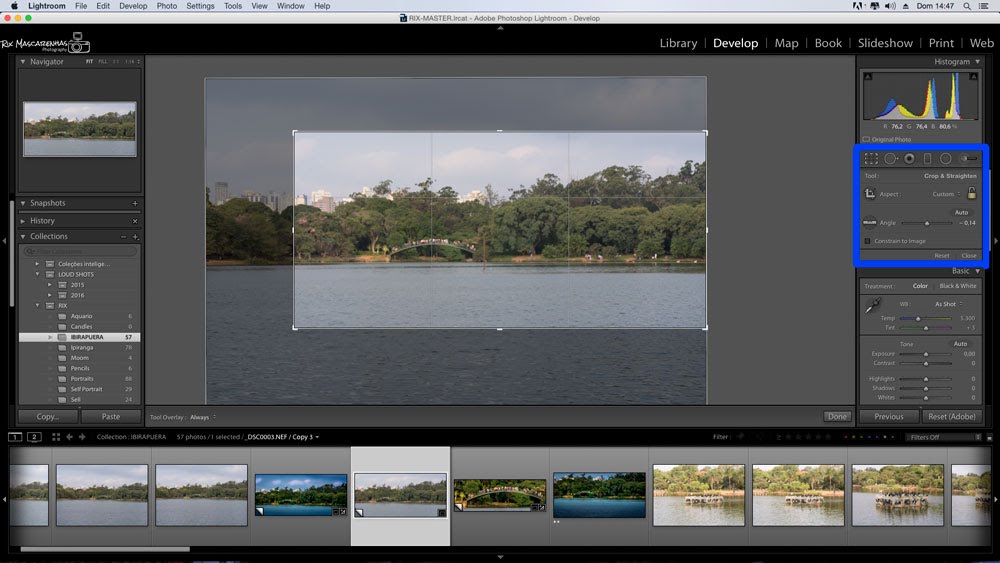
Task: Enable Constrain to Image checkbox
Action: pyautogui.click(x=867, y=241)
